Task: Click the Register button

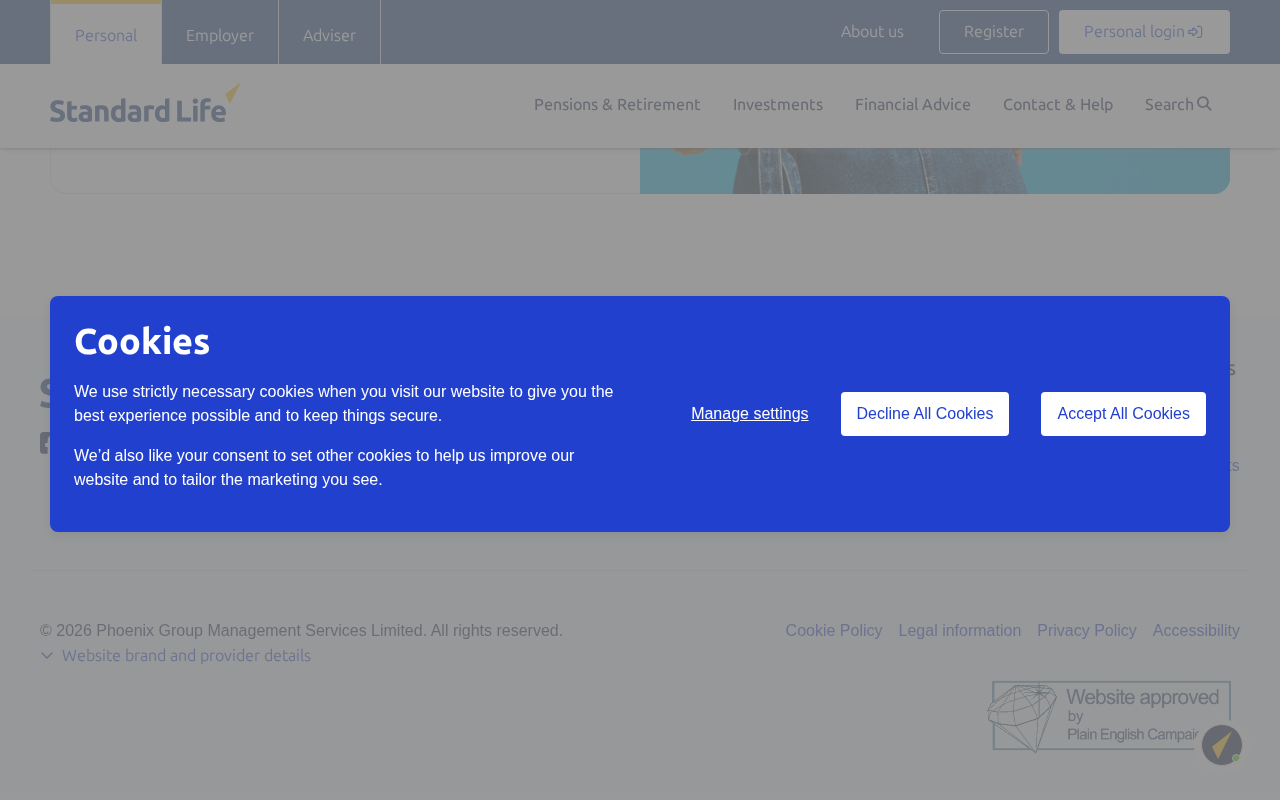Action: 994,32
